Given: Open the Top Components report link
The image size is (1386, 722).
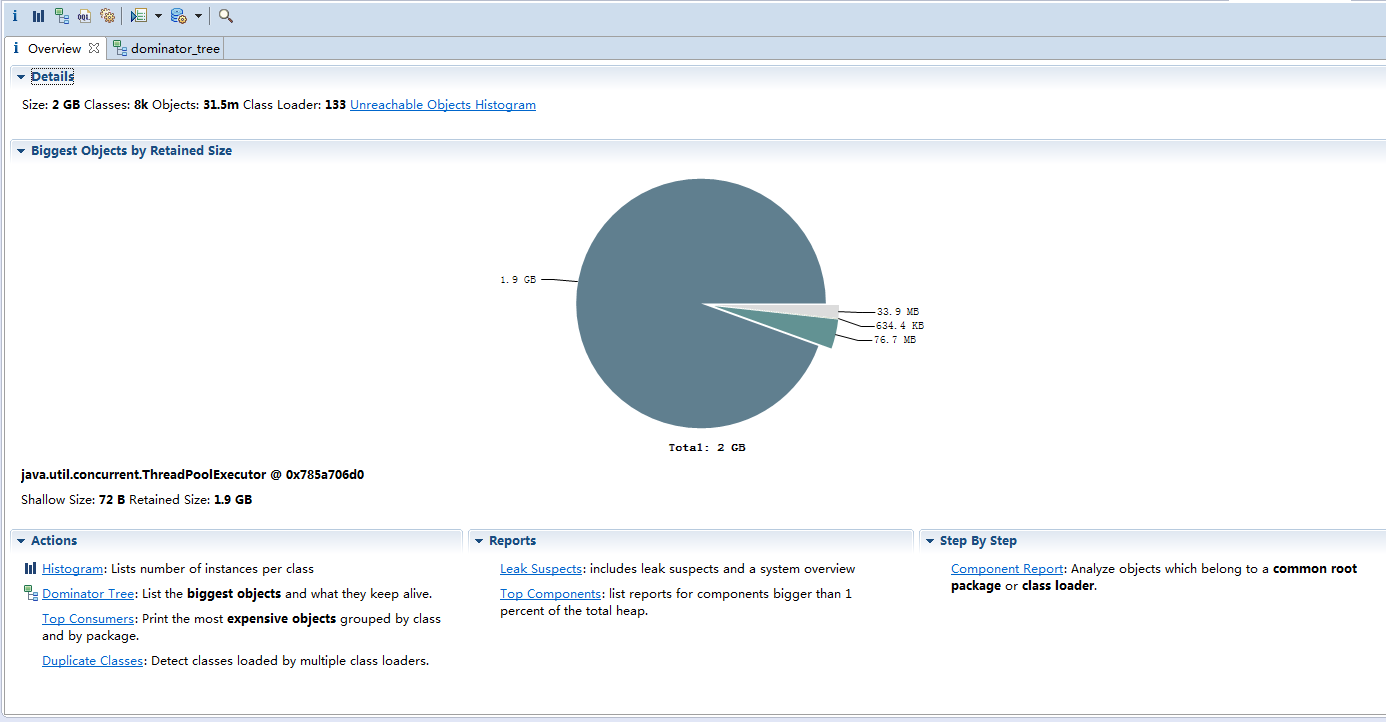Looking at the screenshot, I should coord(551,594).
